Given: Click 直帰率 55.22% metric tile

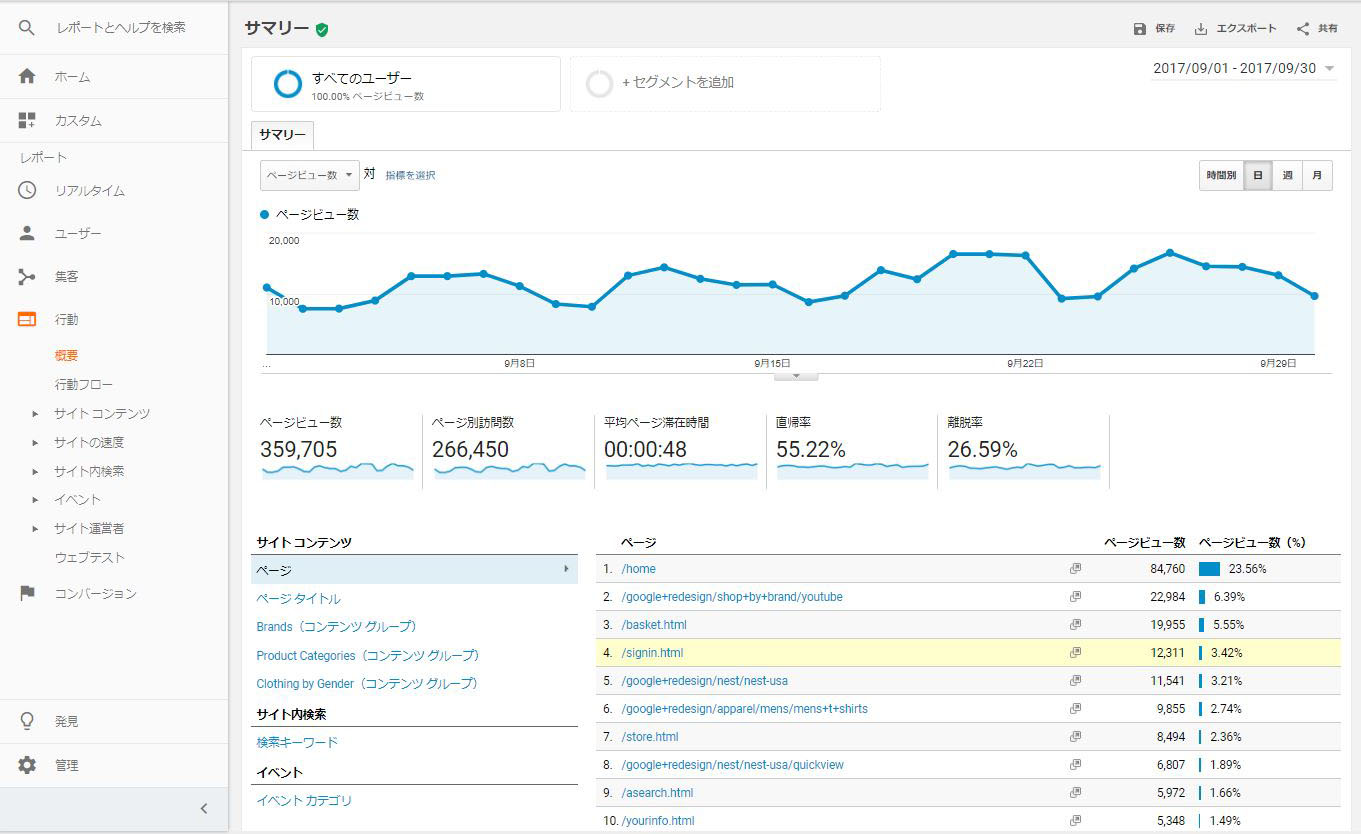Looking at the screenshot, I should click(x=852, y=451).
